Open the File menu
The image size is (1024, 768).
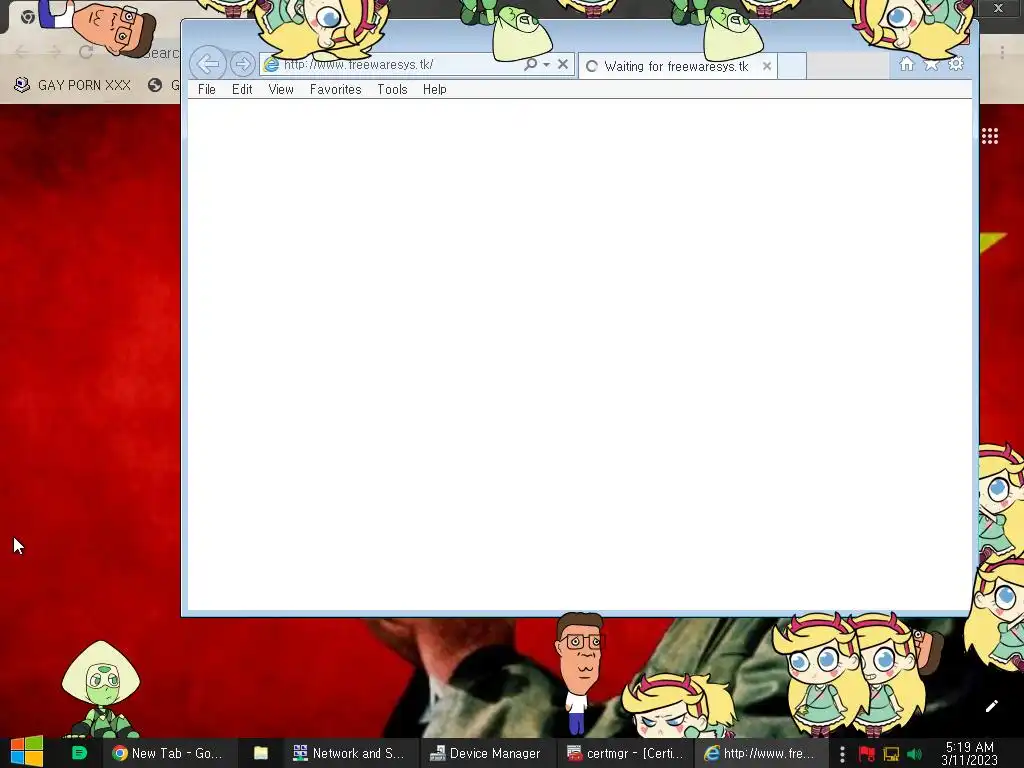coord(206,89)
